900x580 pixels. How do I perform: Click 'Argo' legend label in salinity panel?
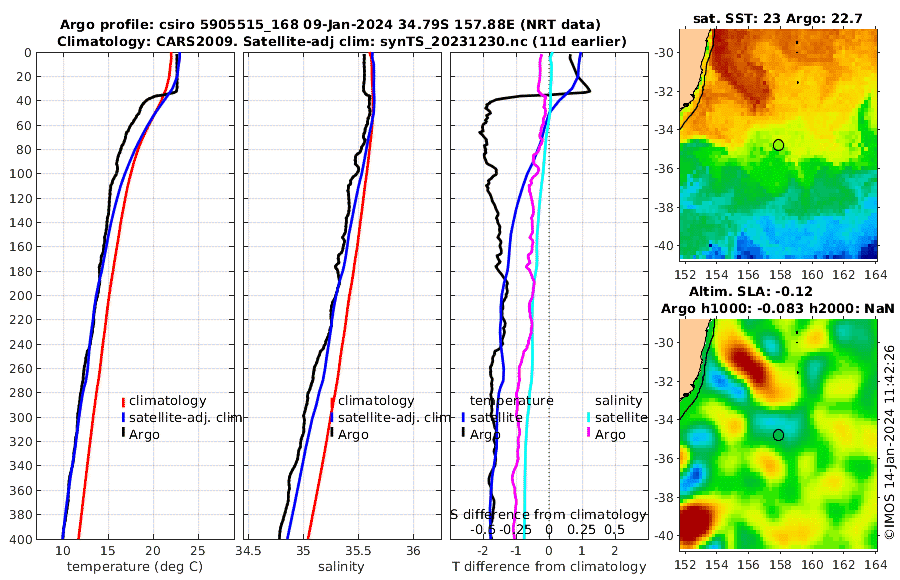coord(353,435)
